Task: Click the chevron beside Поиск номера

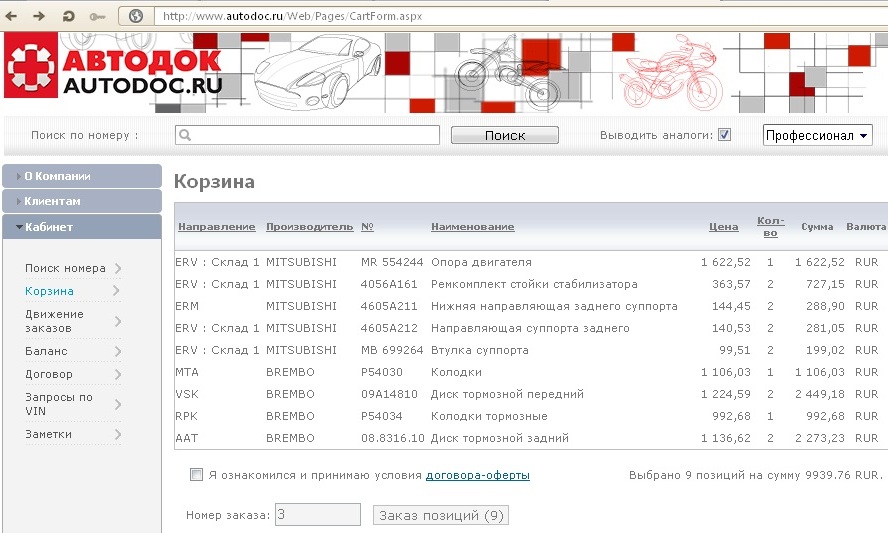Action: 117,268
